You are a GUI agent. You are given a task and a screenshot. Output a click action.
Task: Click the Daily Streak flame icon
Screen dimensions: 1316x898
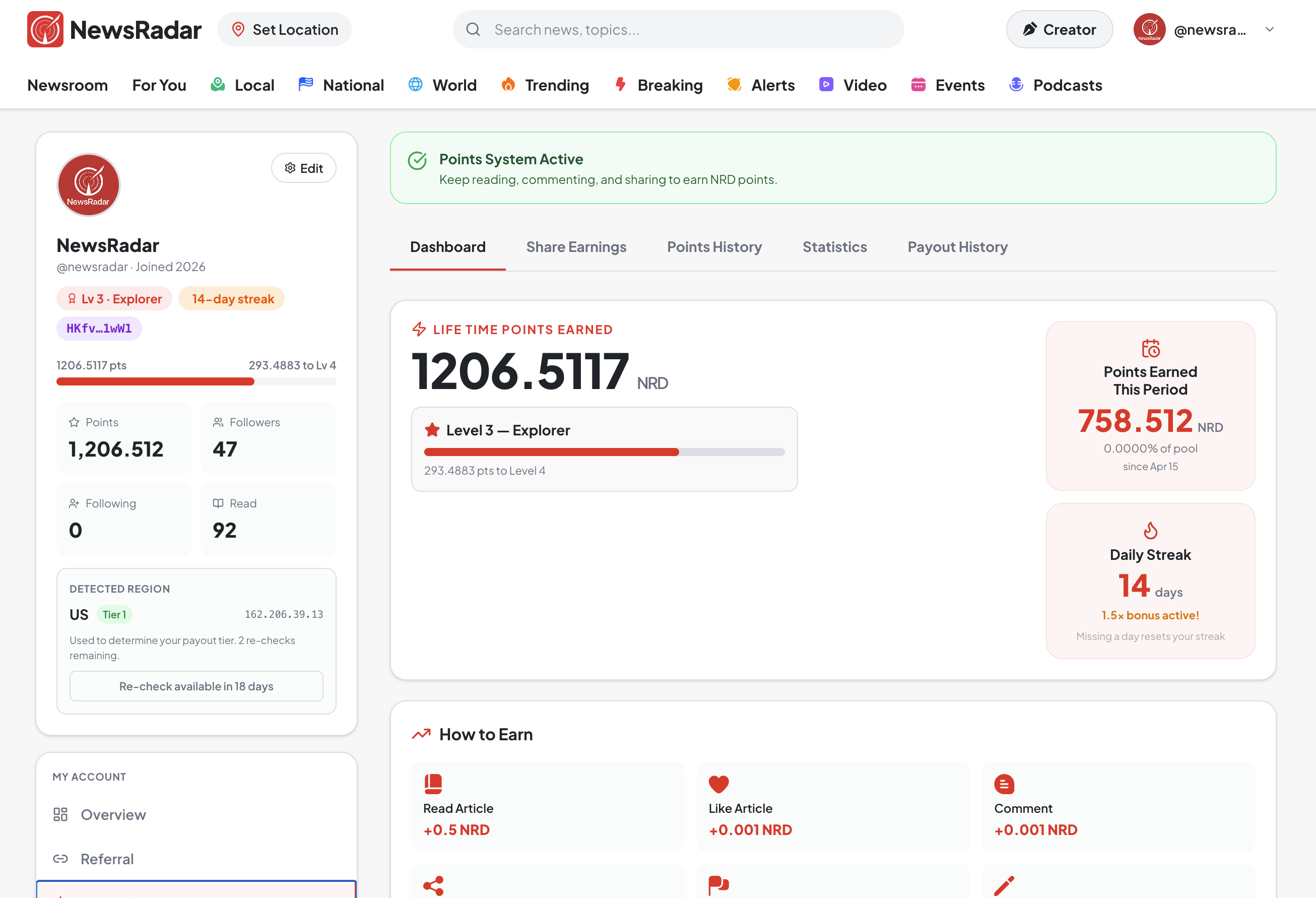(x=1150, y=531)
